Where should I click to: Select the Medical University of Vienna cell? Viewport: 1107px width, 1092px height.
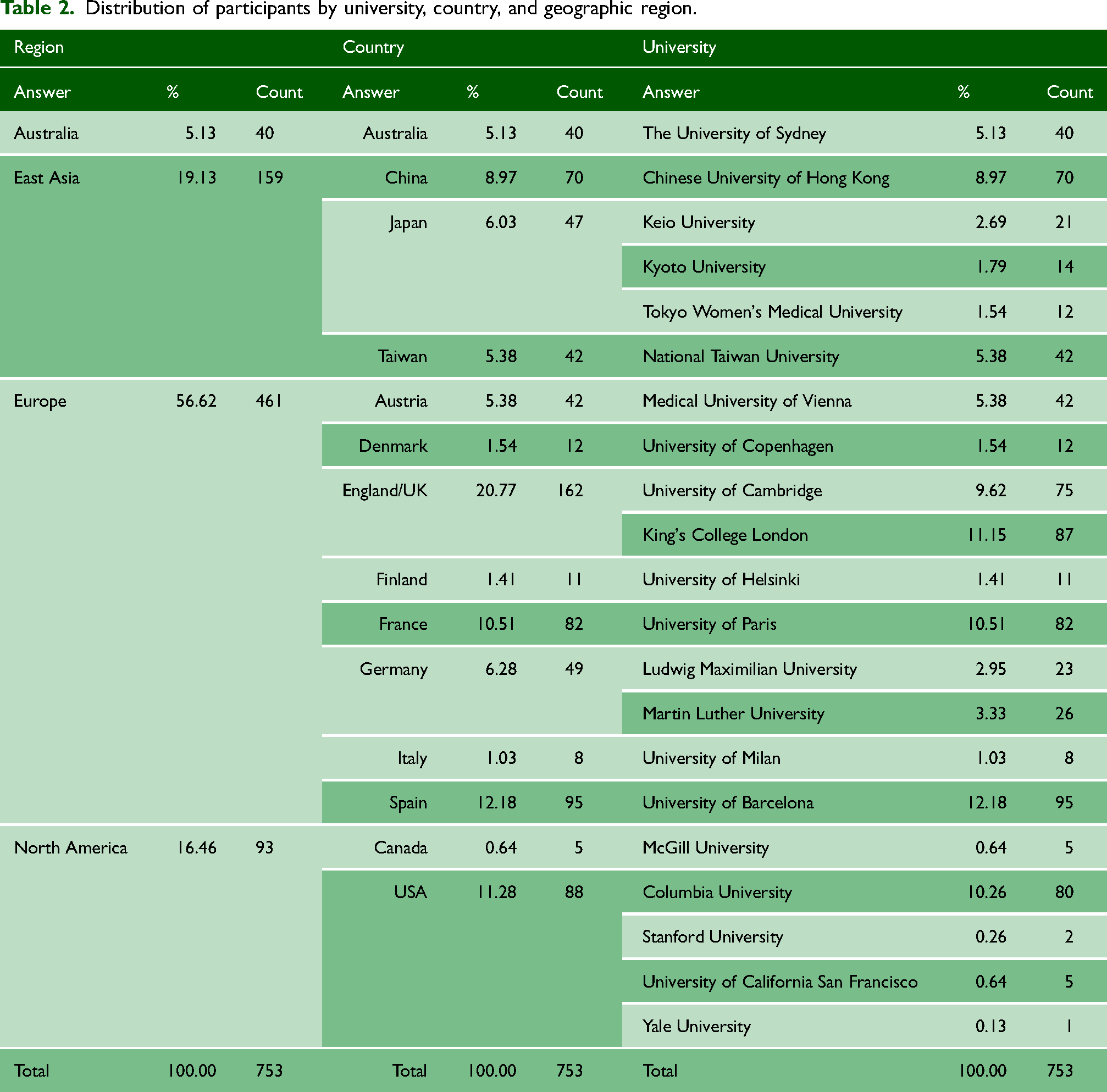pos(746,401)
